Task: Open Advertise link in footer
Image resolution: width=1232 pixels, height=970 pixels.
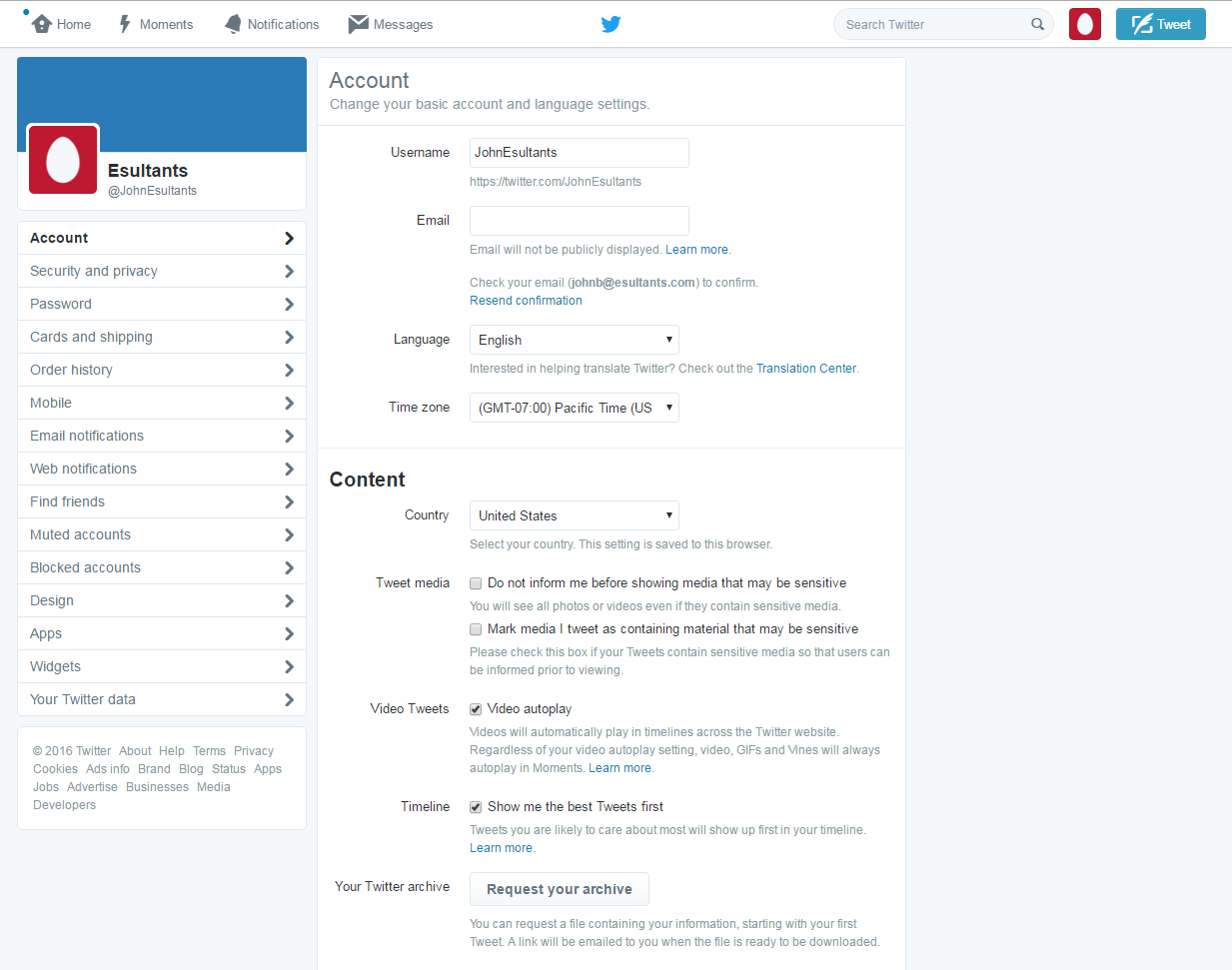Action: point(92,787)
